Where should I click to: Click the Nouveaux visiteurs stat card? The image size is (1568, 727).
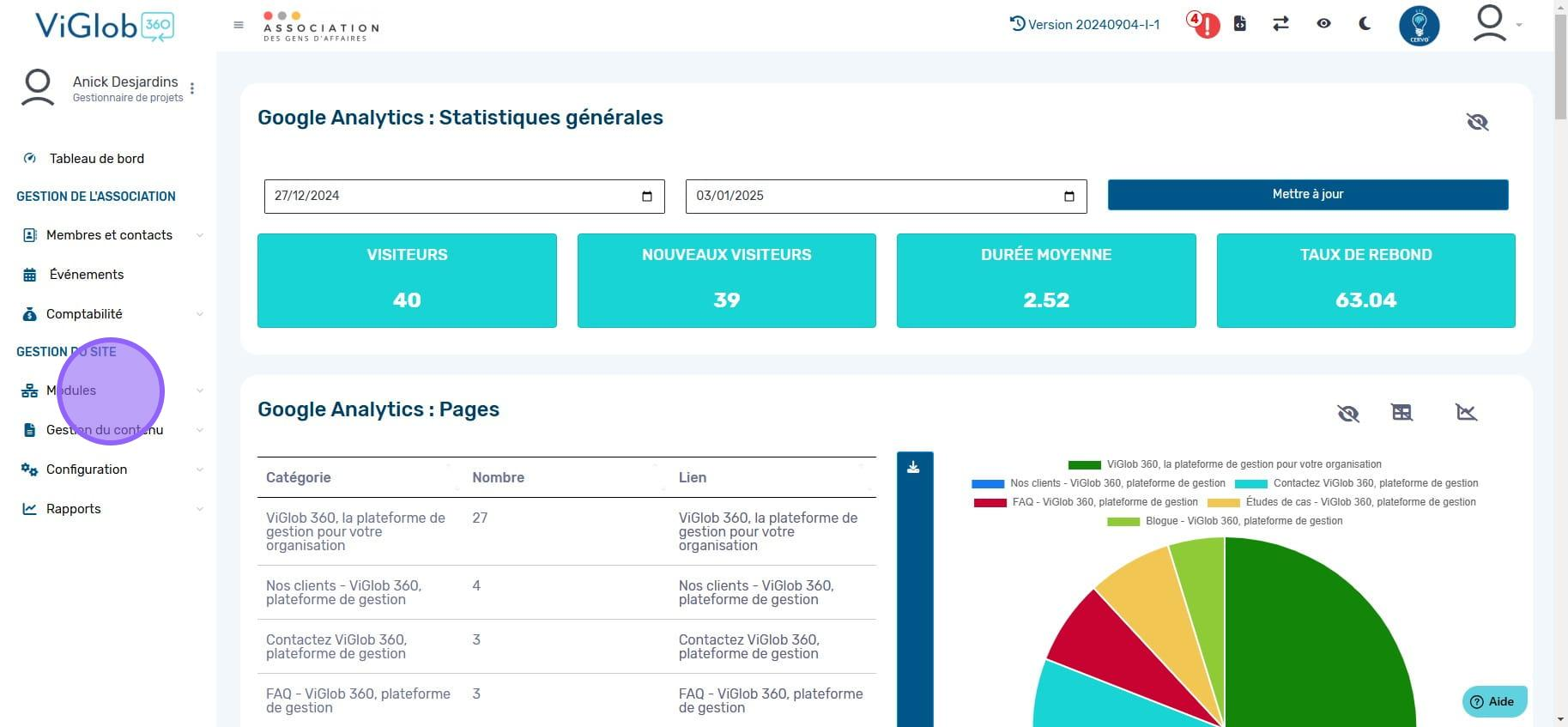(x=727, y=280)
